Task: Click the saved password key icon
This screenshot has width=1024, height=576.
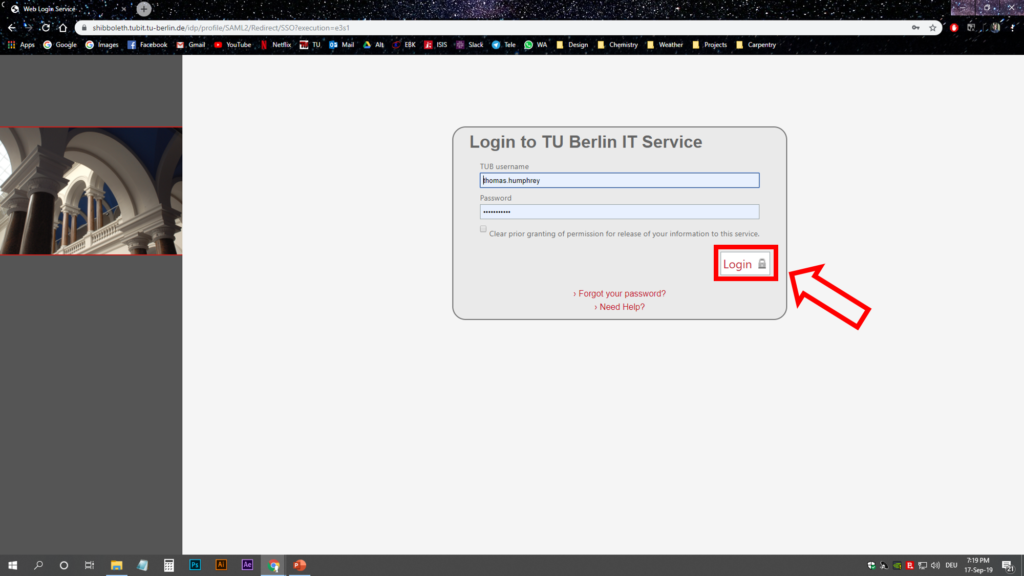Action: point(916,28)
